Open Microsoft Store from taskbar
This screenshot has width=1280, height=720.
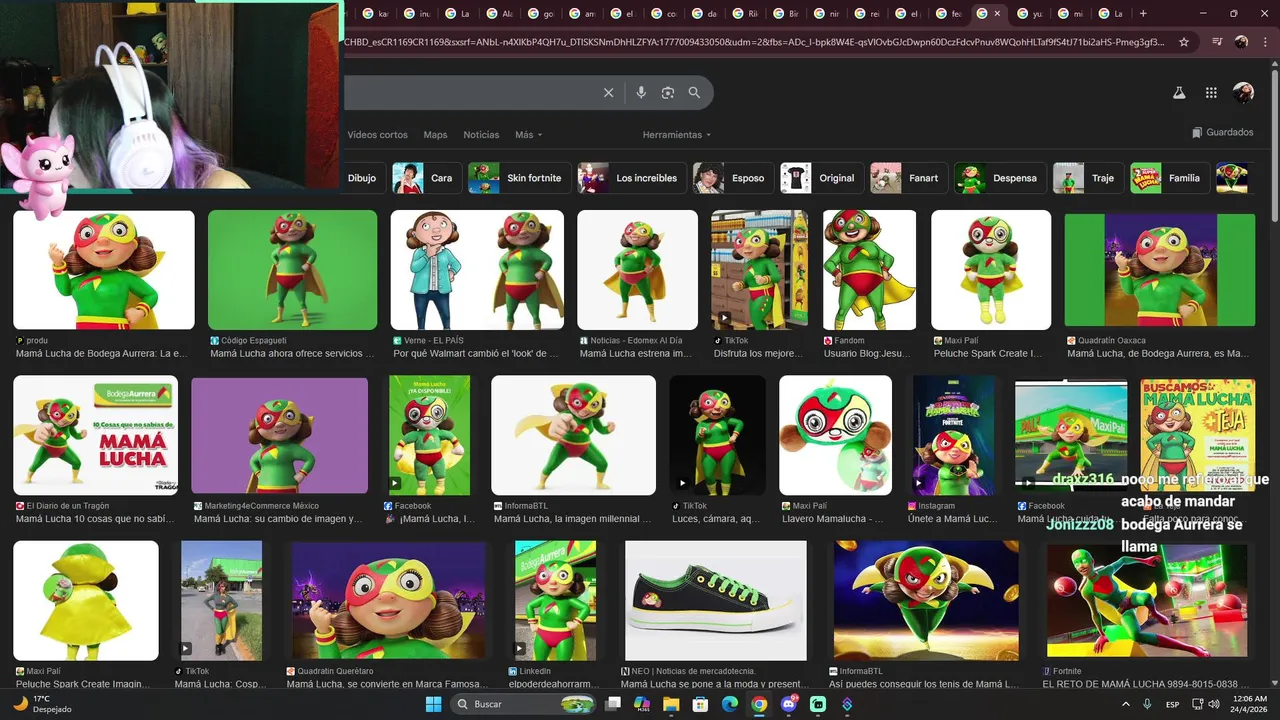point(701,704)
